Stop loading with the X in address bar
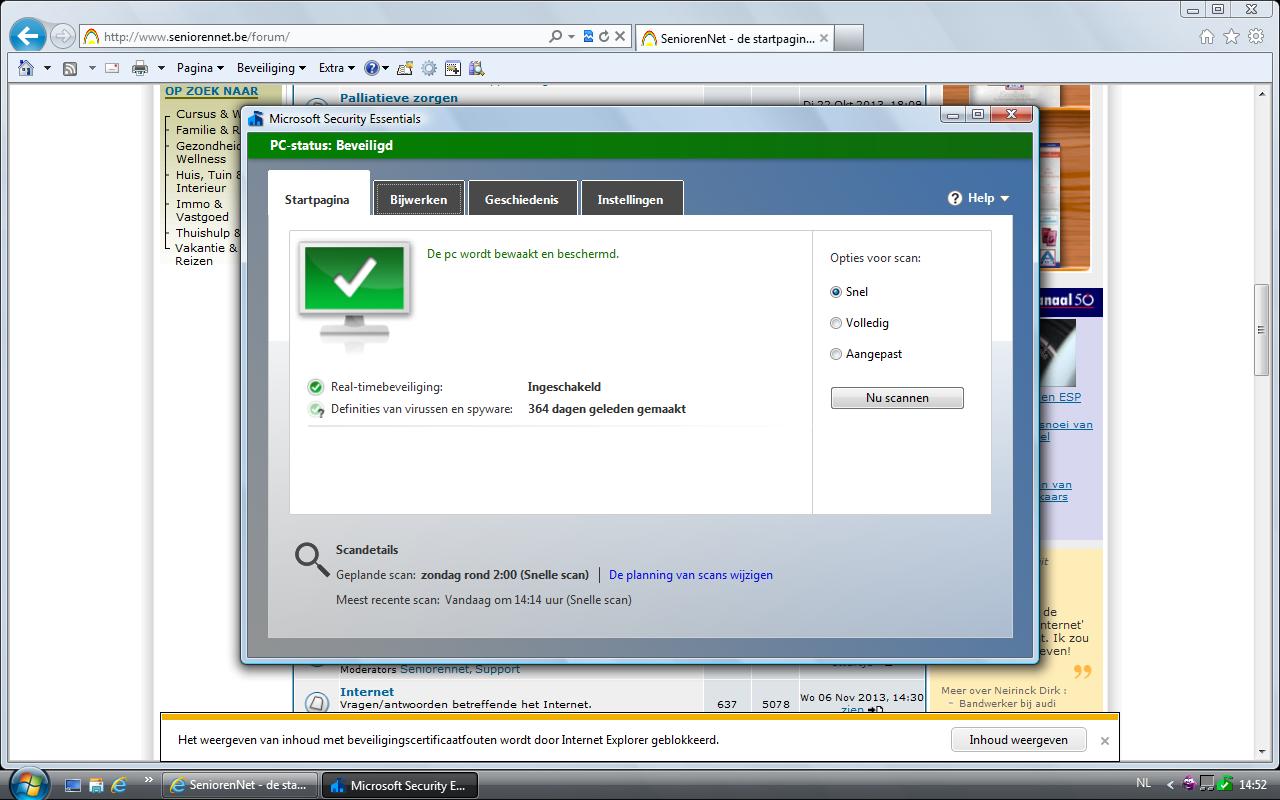 [x=620, y=37]
